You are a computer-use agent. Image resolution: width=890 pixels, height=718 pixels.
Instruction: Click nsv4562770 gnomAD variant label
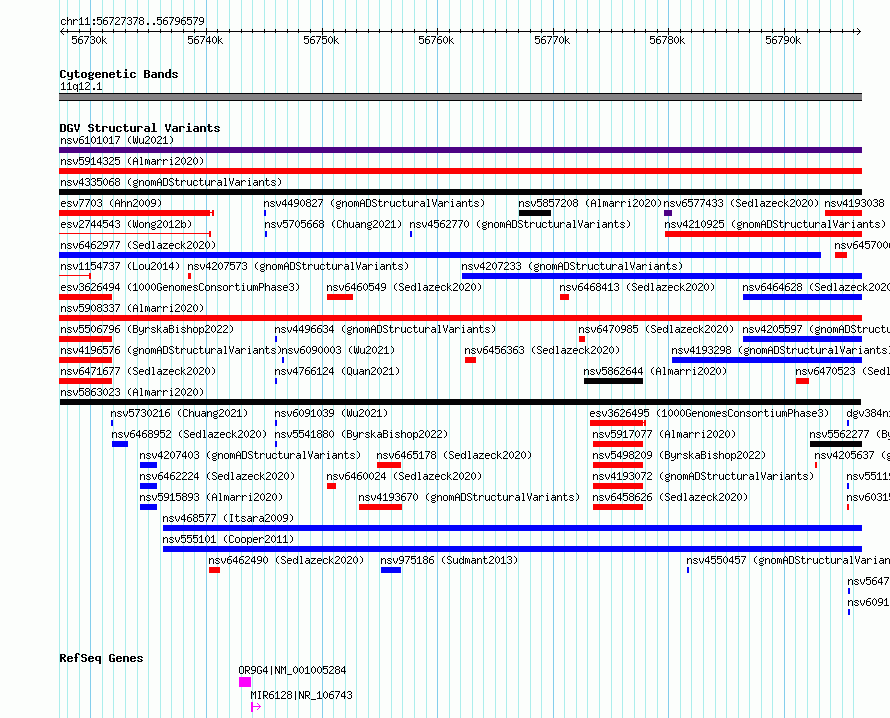(520, 224)
